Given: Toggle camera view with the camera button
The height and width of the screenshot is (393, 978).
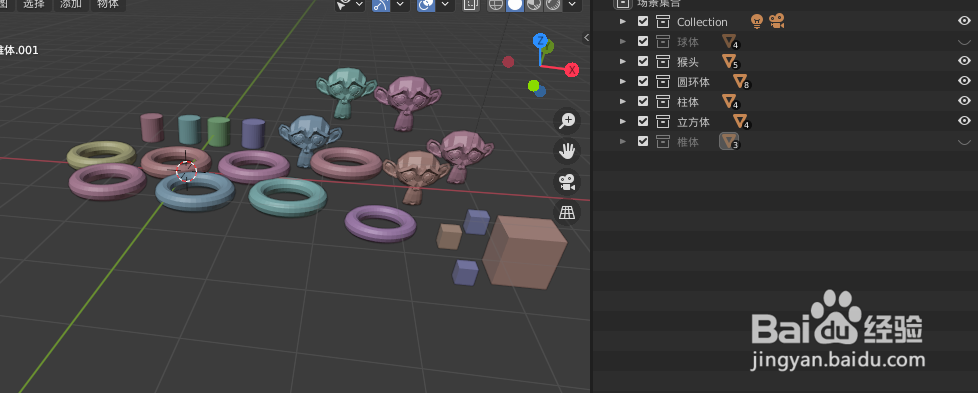Looking at the screenshot, I should [x=567, y=182].
